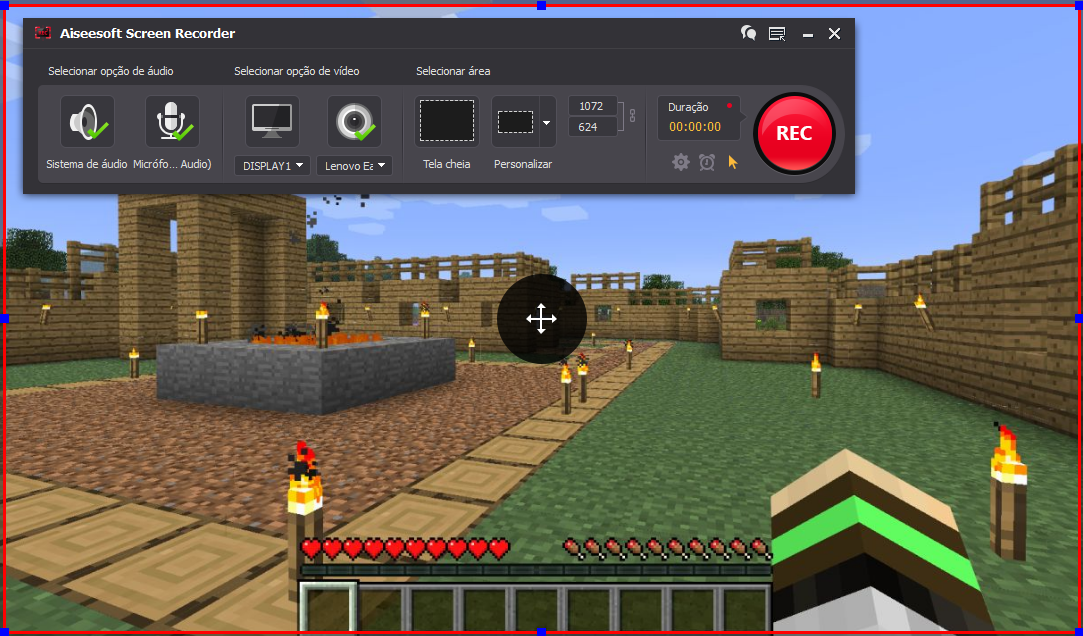Screen dimensions: 1083x636
Task: Click the Aiseesoft Screen Recorder logo icon
Action: pyautogui.click(x=44, y=33)
